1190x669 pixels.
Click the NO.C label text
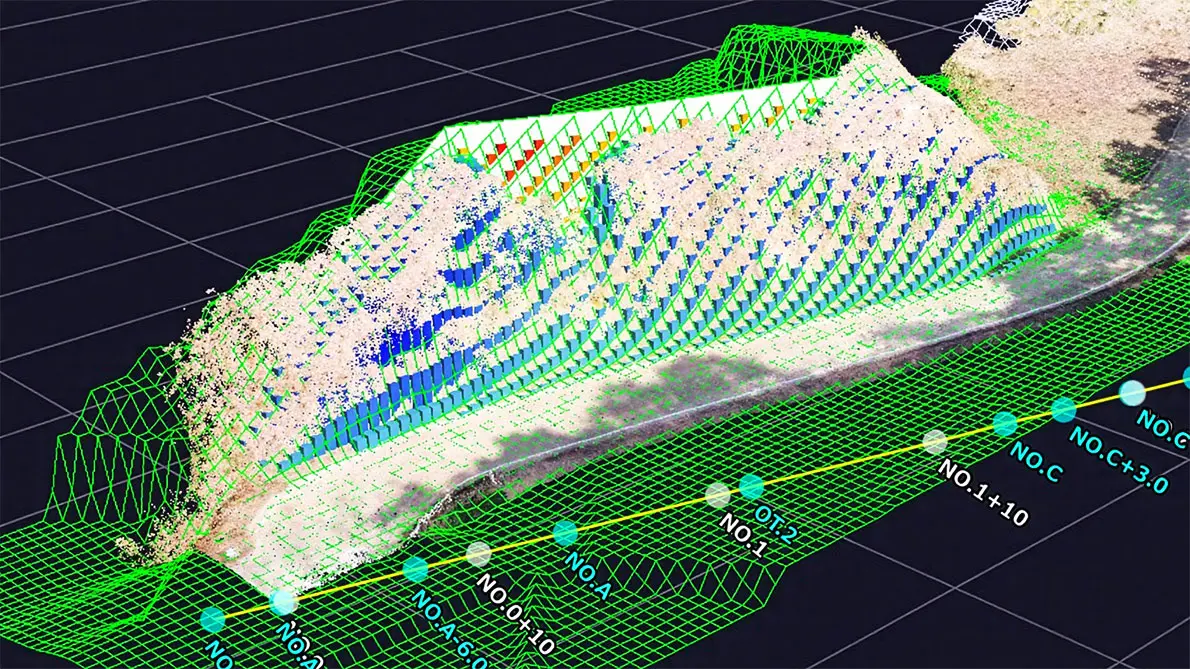click(x=1034, y=462)
